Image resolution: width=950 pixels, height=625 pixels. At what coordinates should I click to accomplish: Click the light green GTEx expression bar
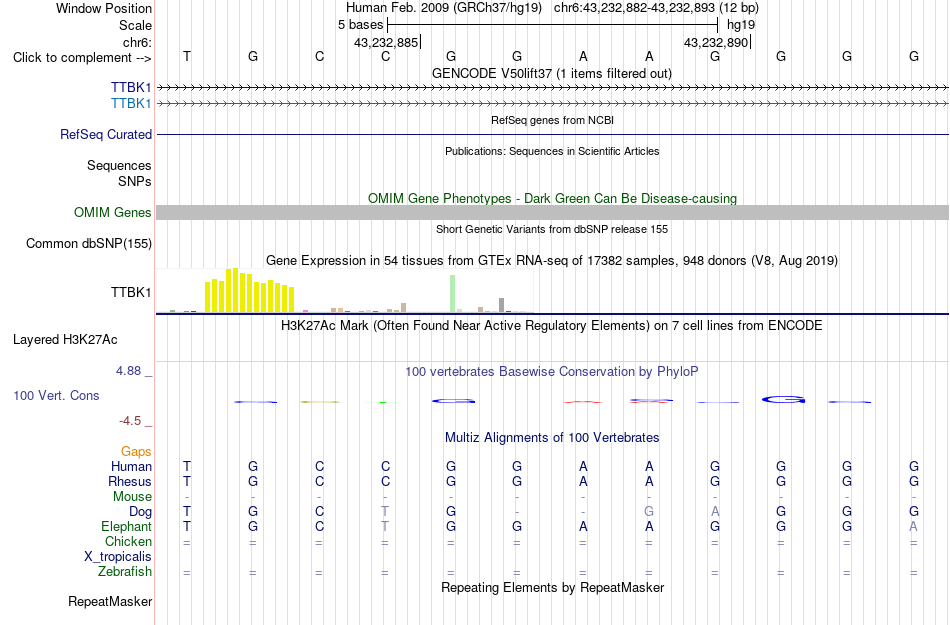pyautogui.click(x=452, y=294)
